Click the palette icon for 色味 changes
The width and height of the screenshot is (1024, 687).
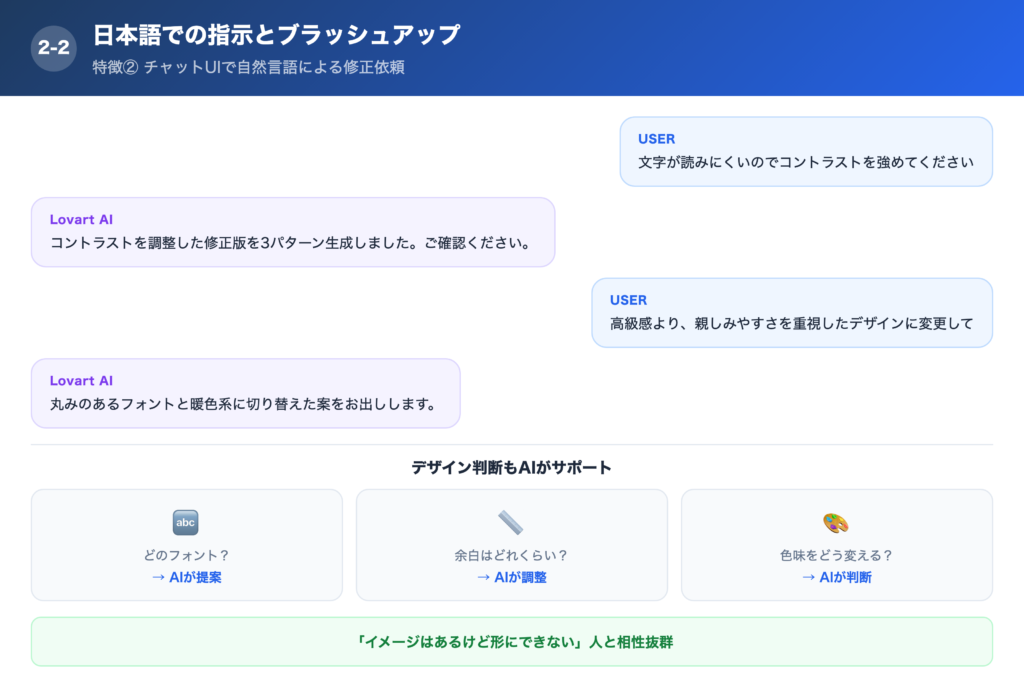(x=837, y=522)
